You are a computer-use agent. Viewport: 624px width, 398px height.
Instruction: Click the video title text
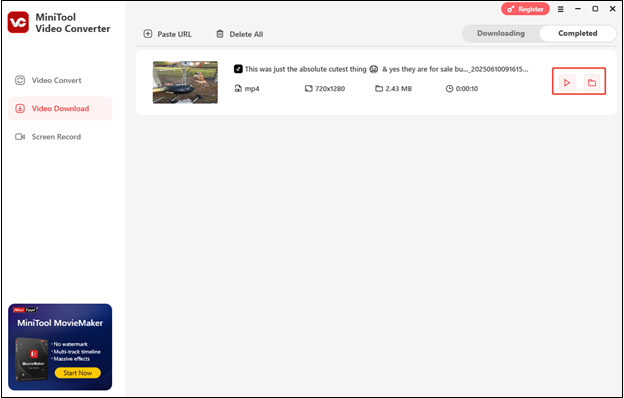[x=386, y=69]
